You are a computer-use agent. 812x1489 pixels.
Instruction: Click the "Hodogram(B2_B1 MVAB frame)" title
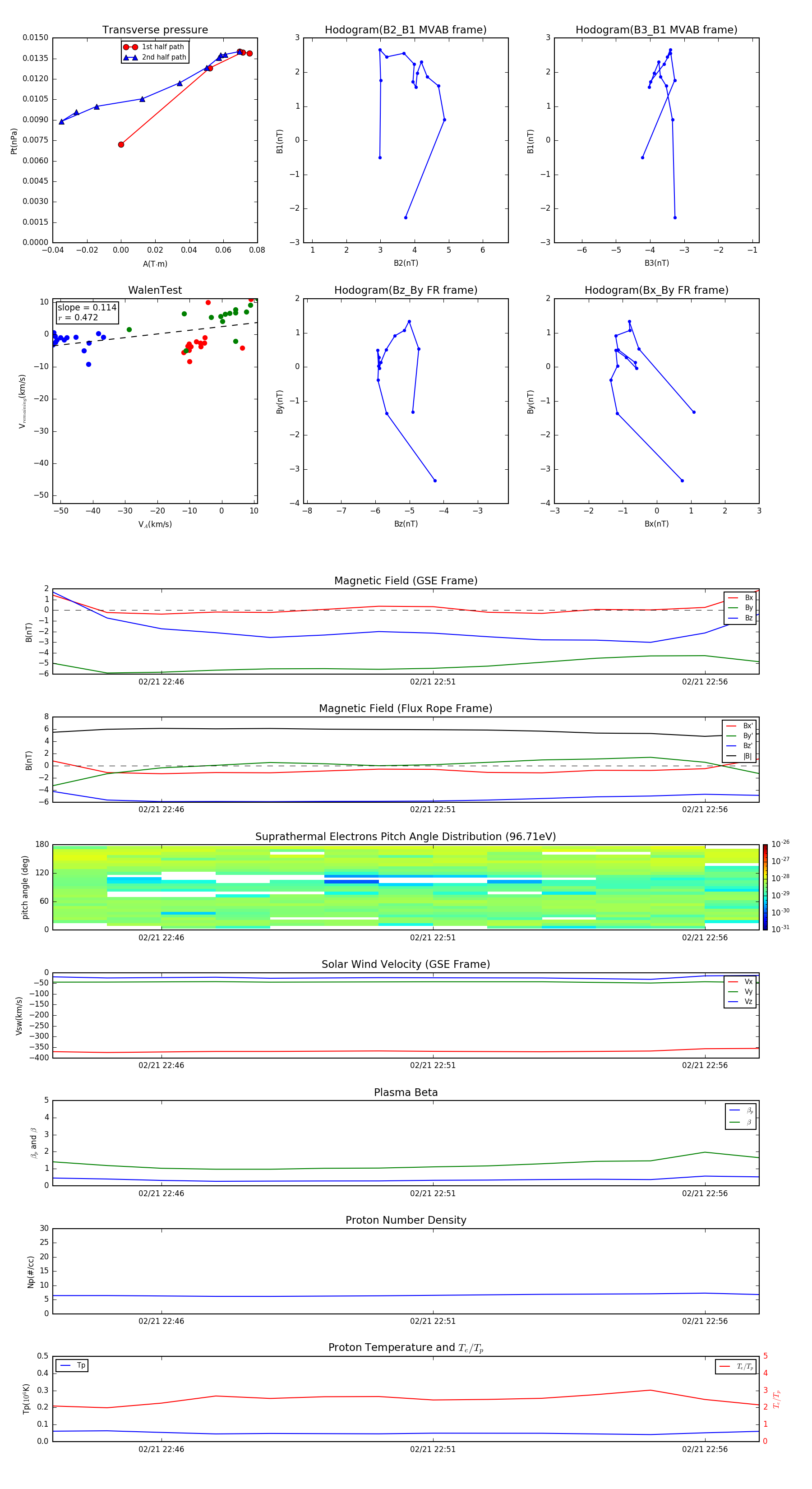click(406, 30)
